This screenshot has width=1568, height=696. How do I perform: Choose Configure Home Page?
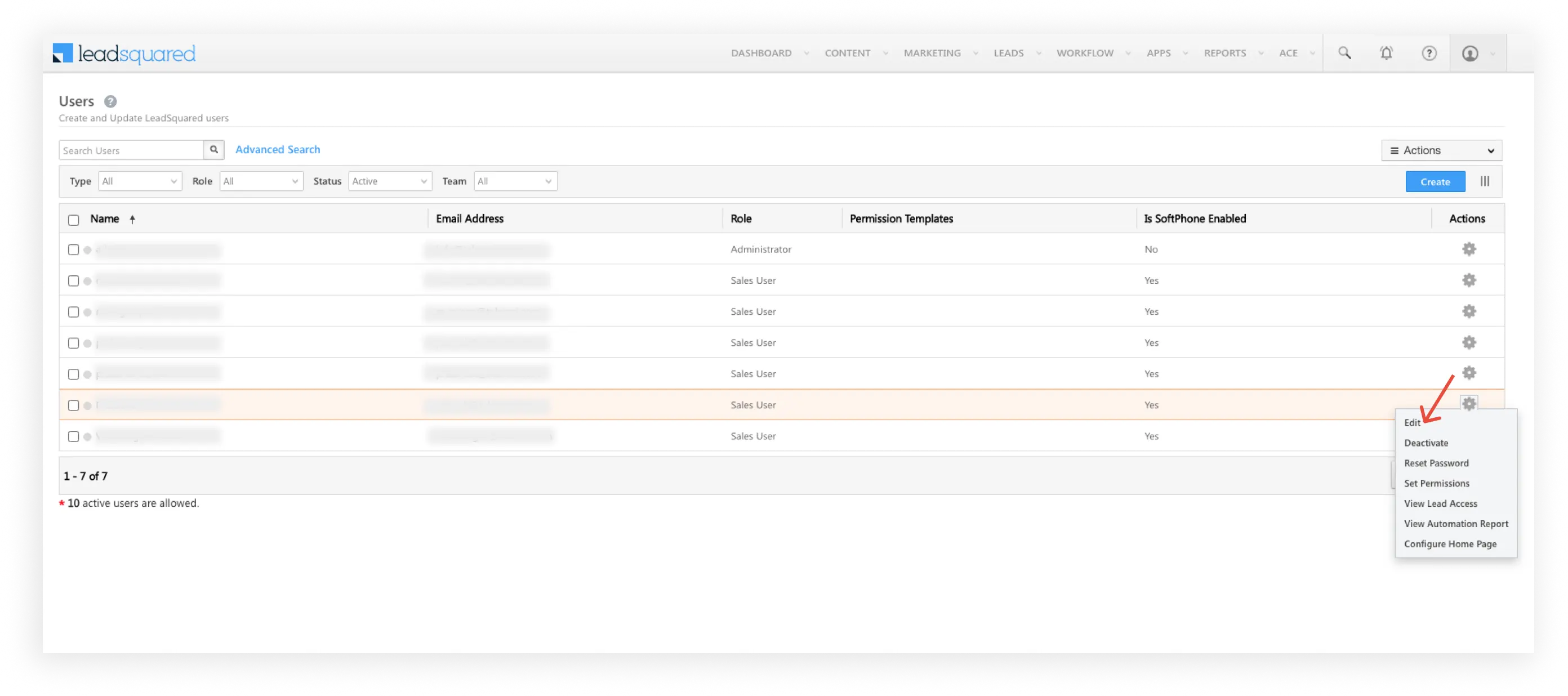pyautogui.click(x=1450, y=543)
